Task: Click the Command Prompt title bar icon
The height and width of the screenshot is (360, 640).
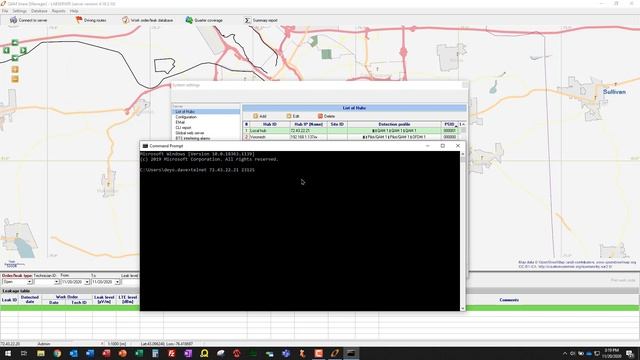Action: pos(145,146)
